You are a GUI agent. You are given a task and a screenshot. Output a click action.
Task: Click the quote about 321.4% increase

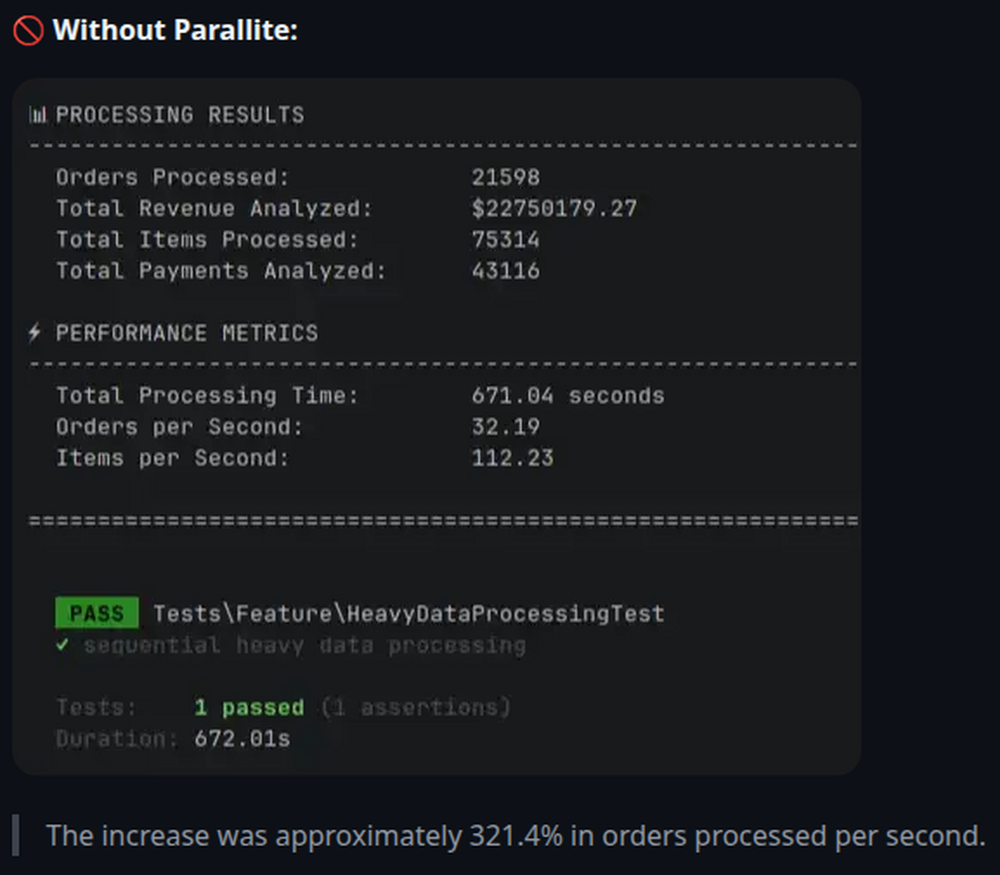pos(515,835)
